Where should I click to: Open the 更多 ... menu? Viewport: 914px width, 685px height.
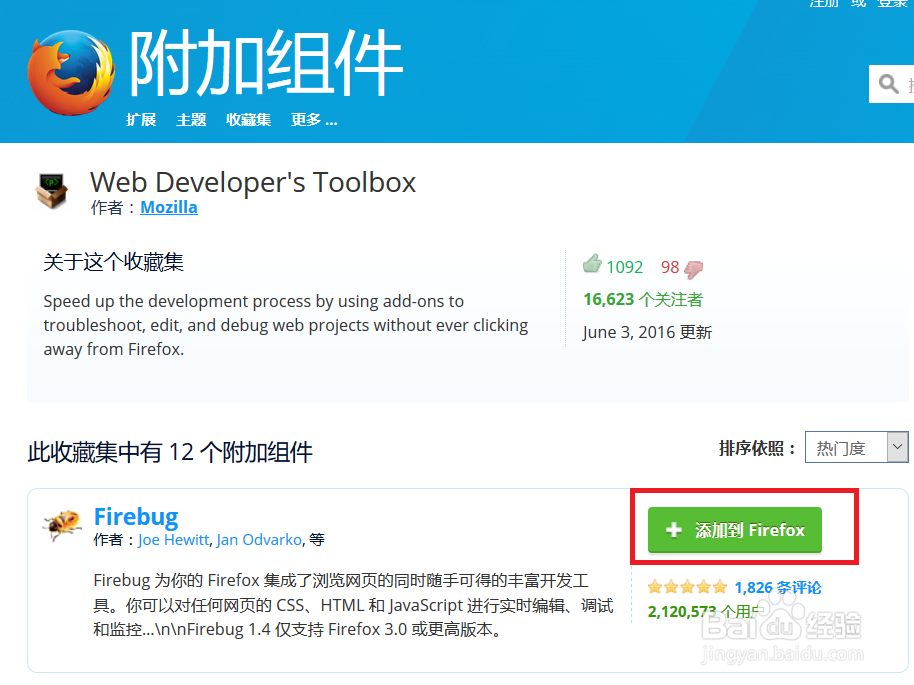click(314, 120)
